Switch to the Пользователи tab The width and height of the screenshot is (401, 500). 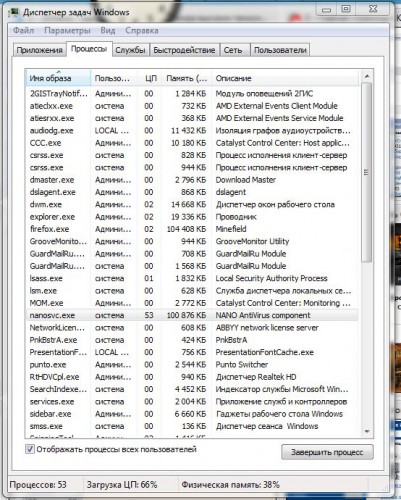point(280,50)
